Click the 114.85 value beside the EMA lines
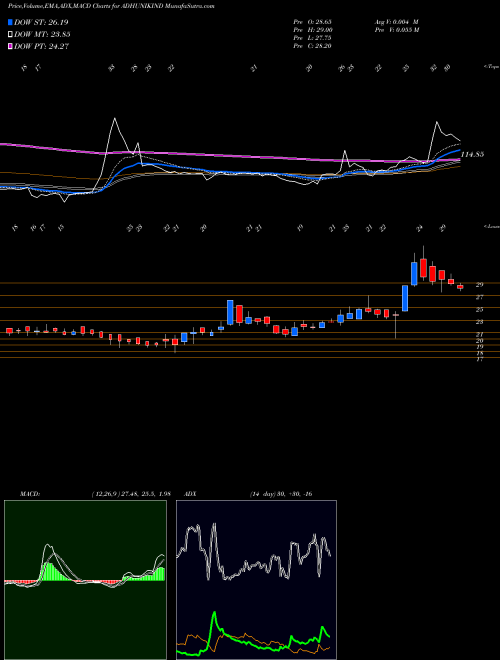This screenshot has width=500, height=660. click(x=472, y=154)
